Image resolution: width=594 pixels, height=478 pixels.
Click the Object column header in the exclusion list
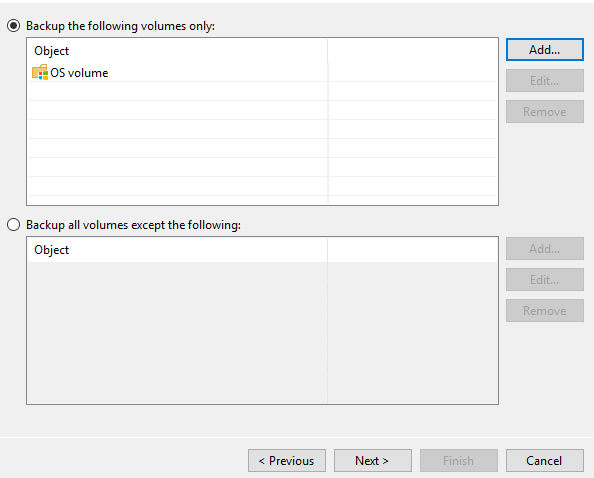click(177, 250)
